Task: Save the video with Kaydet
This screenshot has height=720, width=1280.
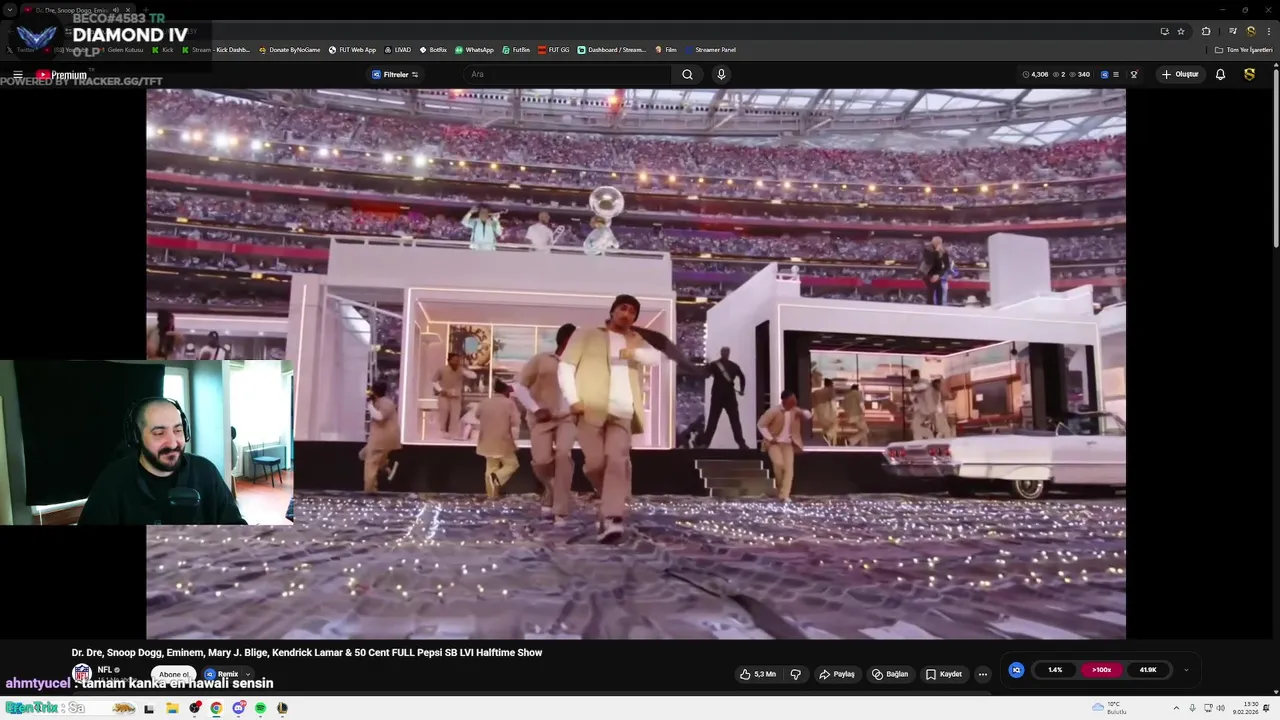Action: click(x=943, y=674)
